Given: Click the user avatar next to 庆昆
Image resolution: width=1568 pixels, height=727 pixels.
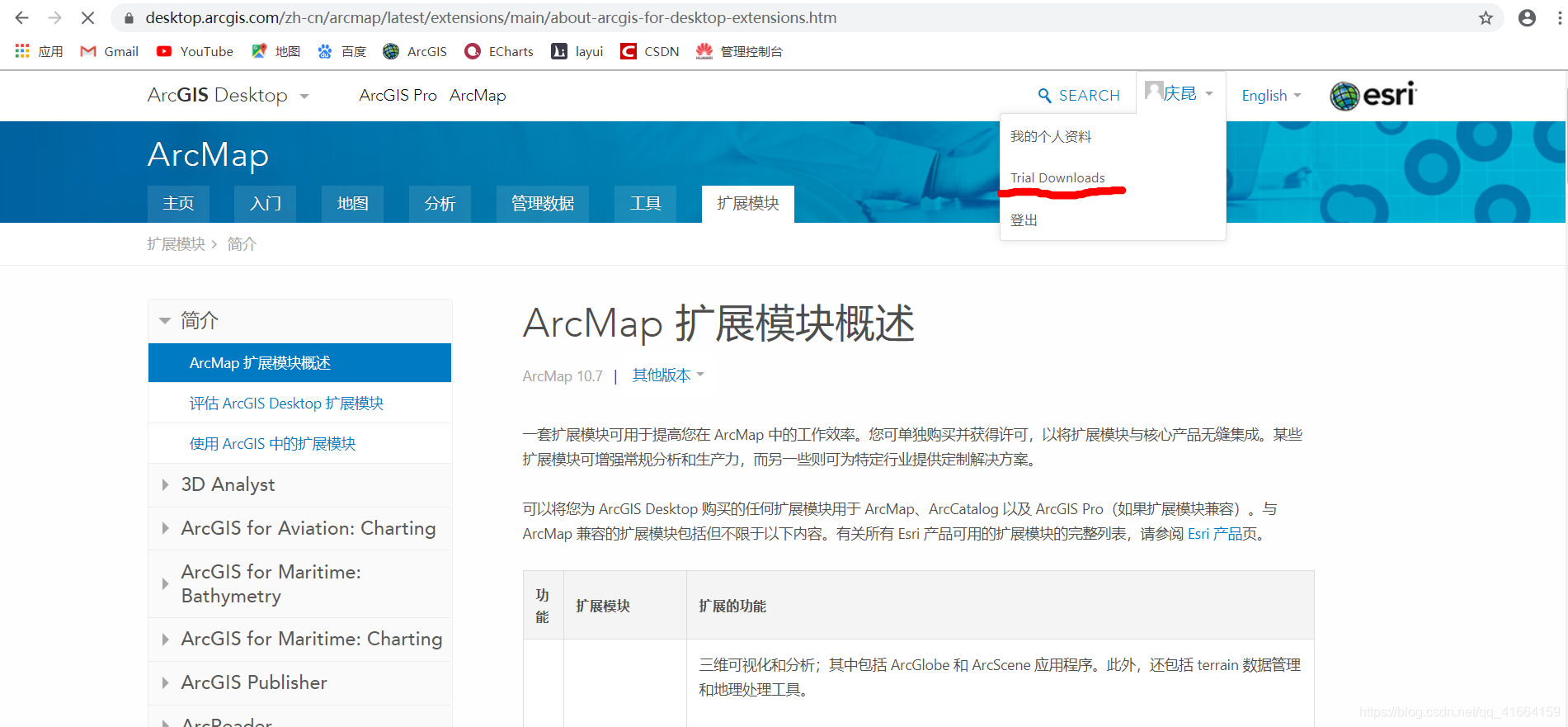Looking at the screenshot, I should tap(1154, 90).
